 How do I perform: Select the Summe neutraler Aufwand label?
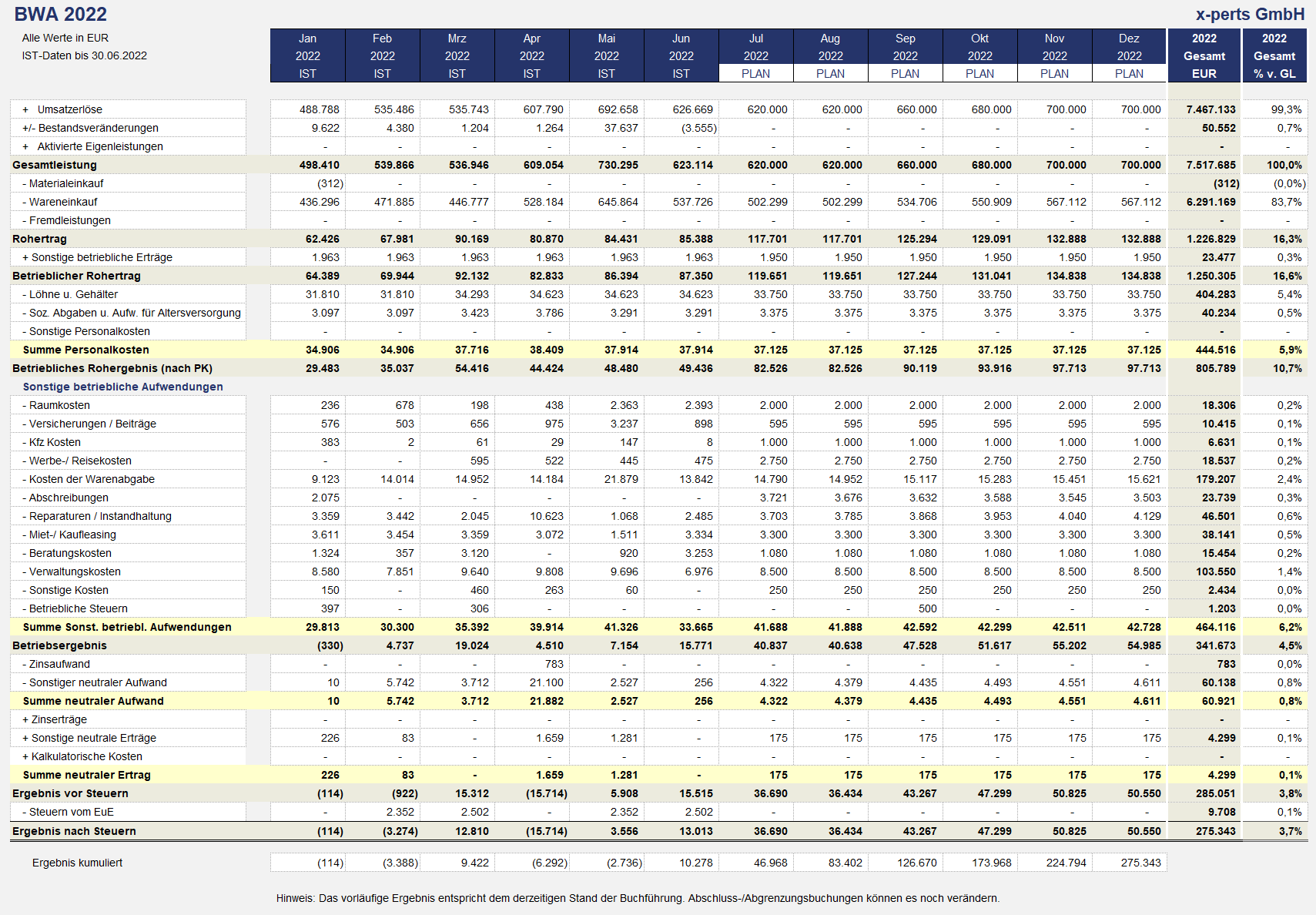click(93, 701)
